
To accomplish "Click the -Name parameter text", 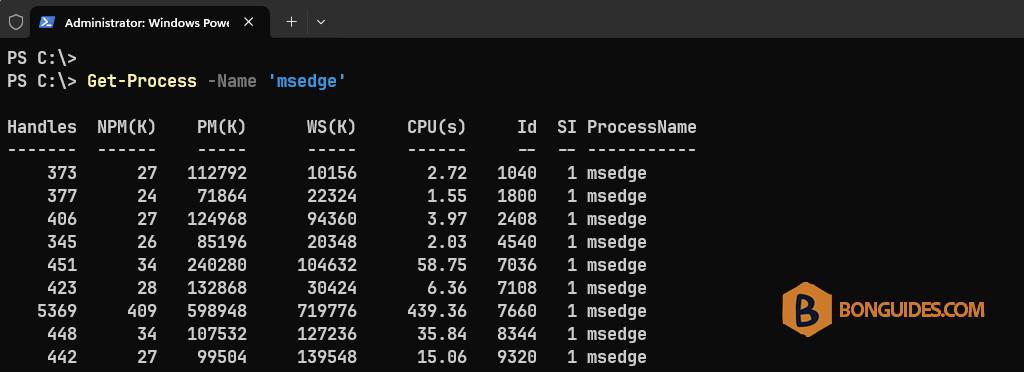I will [232, 81].
